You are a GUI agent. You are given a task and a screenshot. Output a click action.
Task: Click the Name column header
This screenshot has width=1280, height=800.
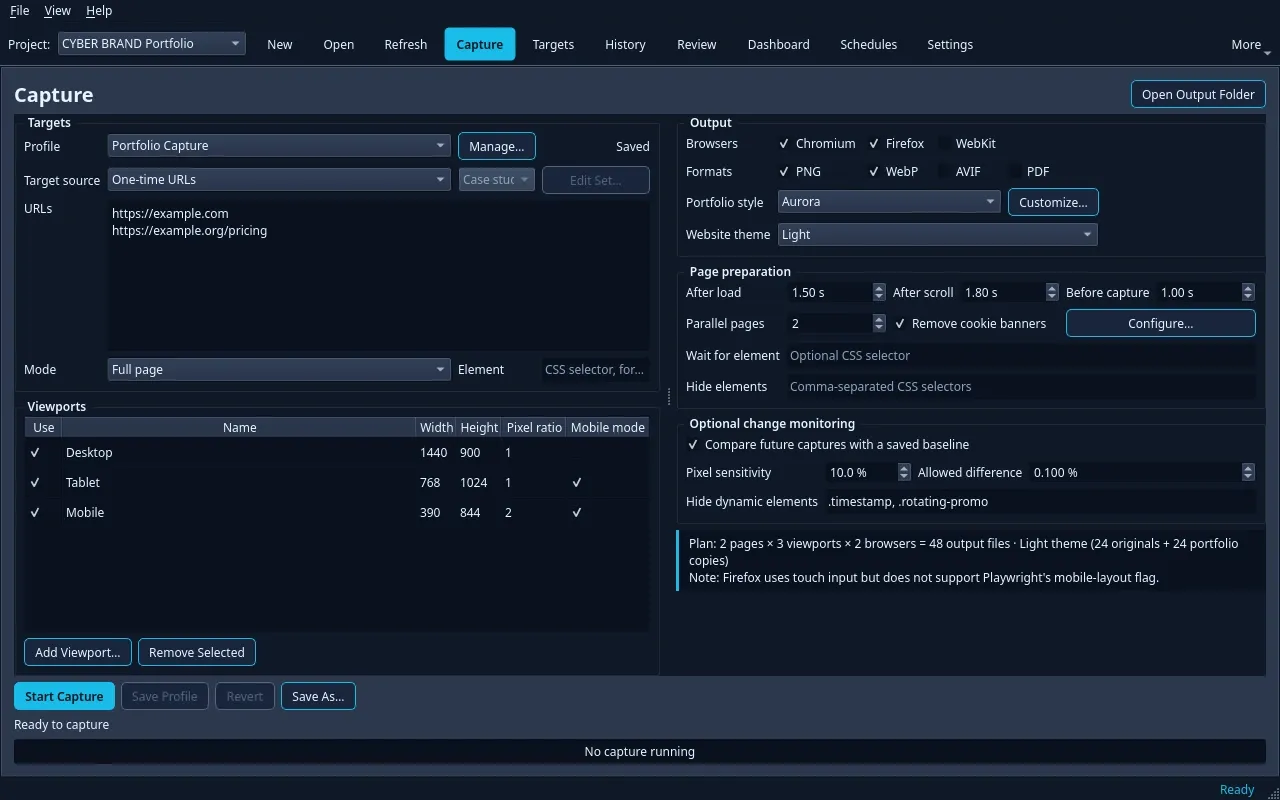239,427
